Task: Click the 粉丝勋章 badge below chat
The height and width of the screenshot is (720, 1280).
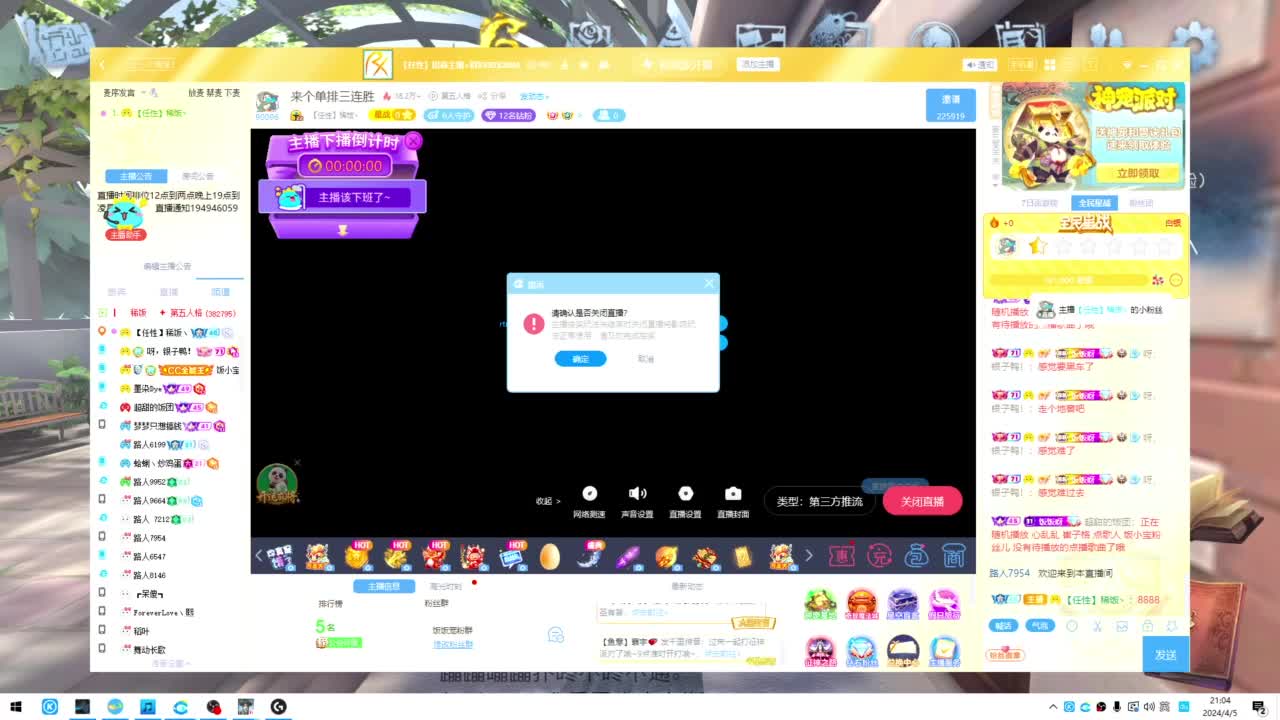Action: pyautogui.click(x=1006, y=655)
